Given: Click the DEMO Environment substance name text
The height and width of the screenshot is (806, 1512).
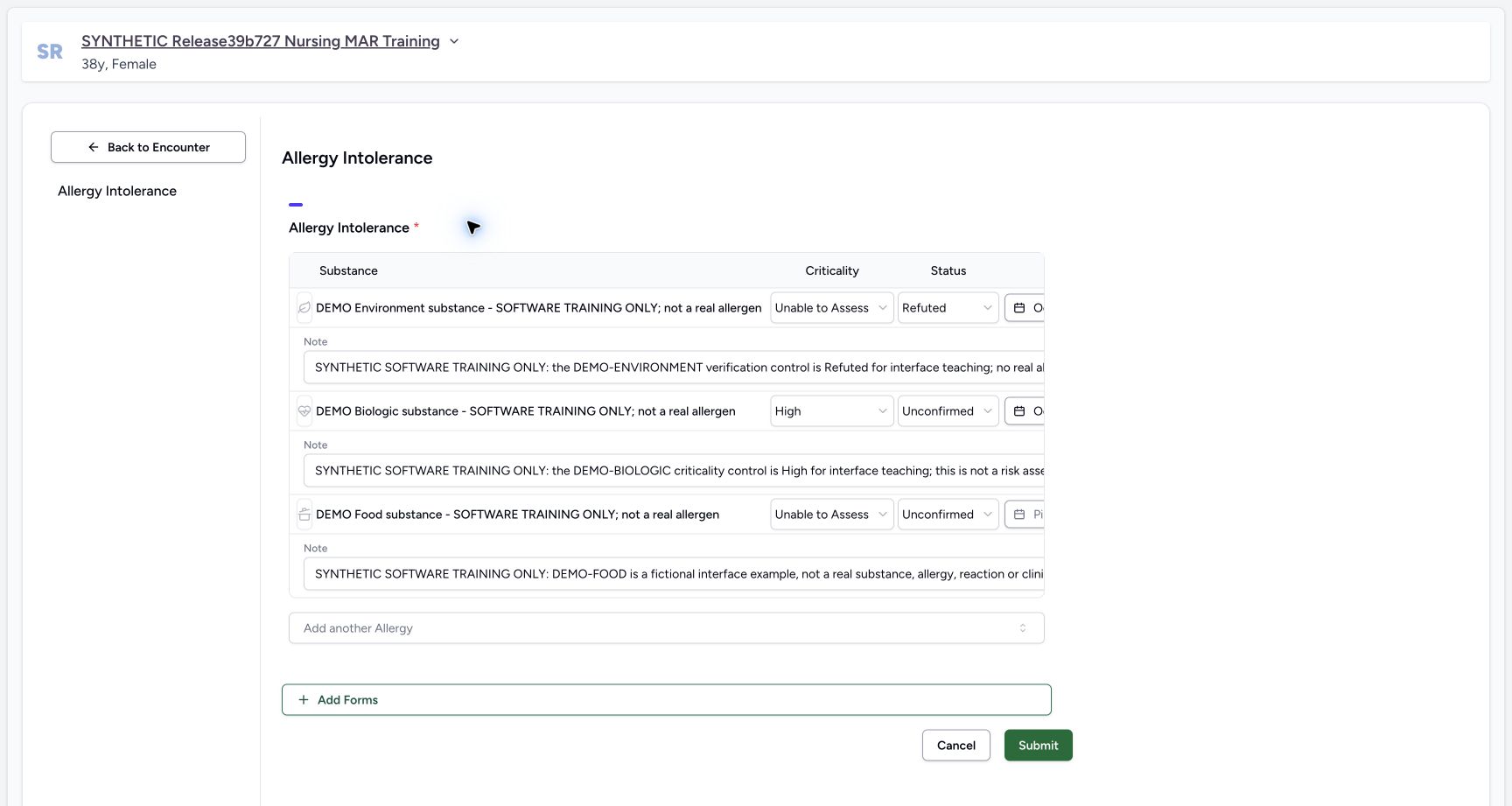Looking at the screenshot, I should coord(539,308).
